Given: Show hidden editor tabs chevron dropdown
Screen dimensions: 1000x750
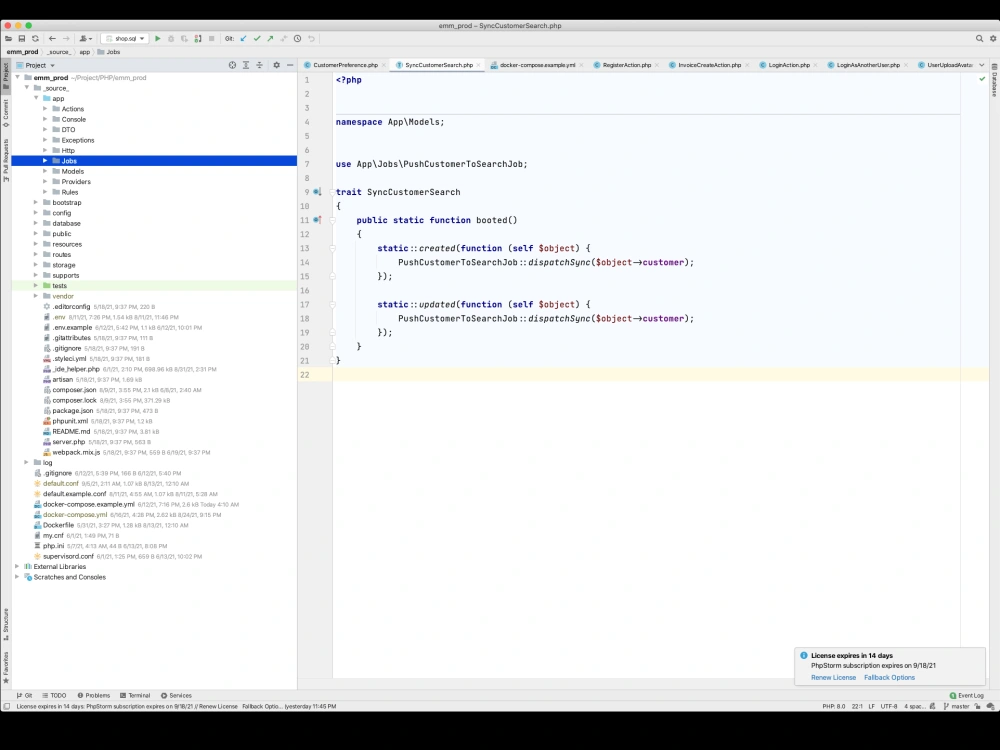Looking at the screenshot, I should tap(982, 65).
